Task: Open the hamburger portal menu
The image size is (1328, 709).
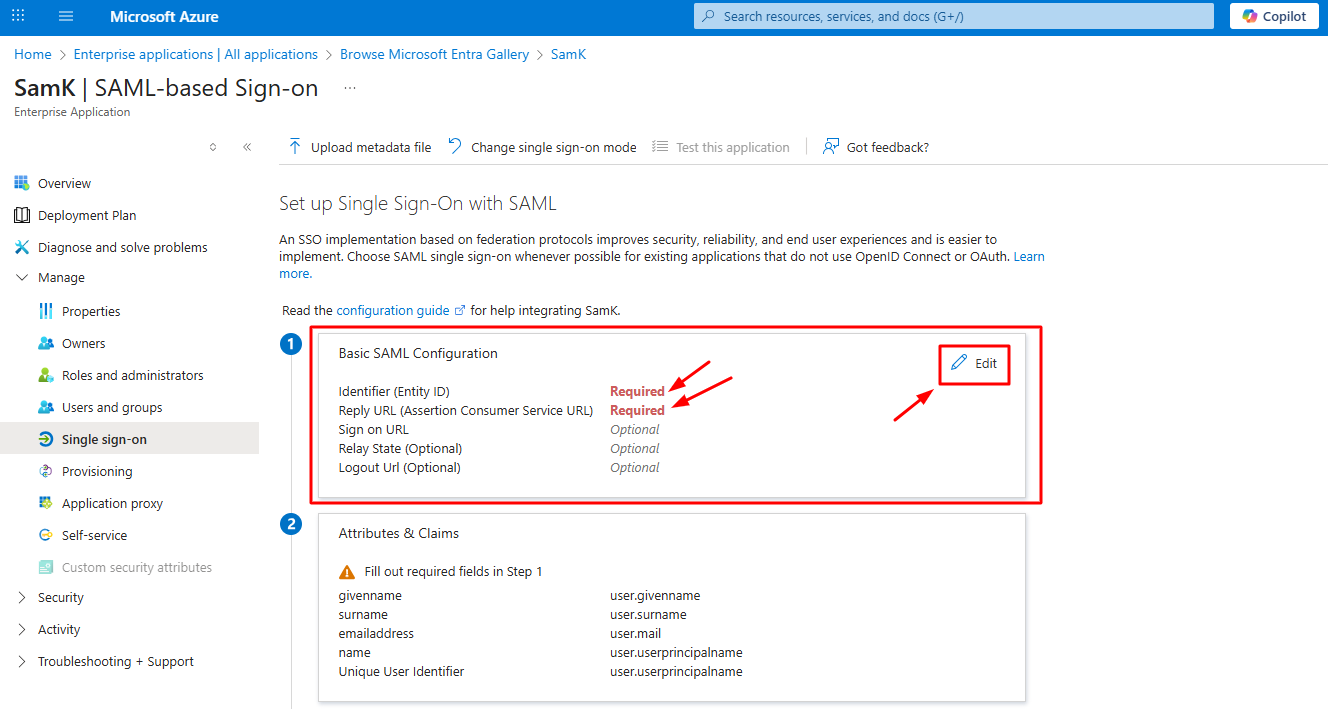Action: 66,16
